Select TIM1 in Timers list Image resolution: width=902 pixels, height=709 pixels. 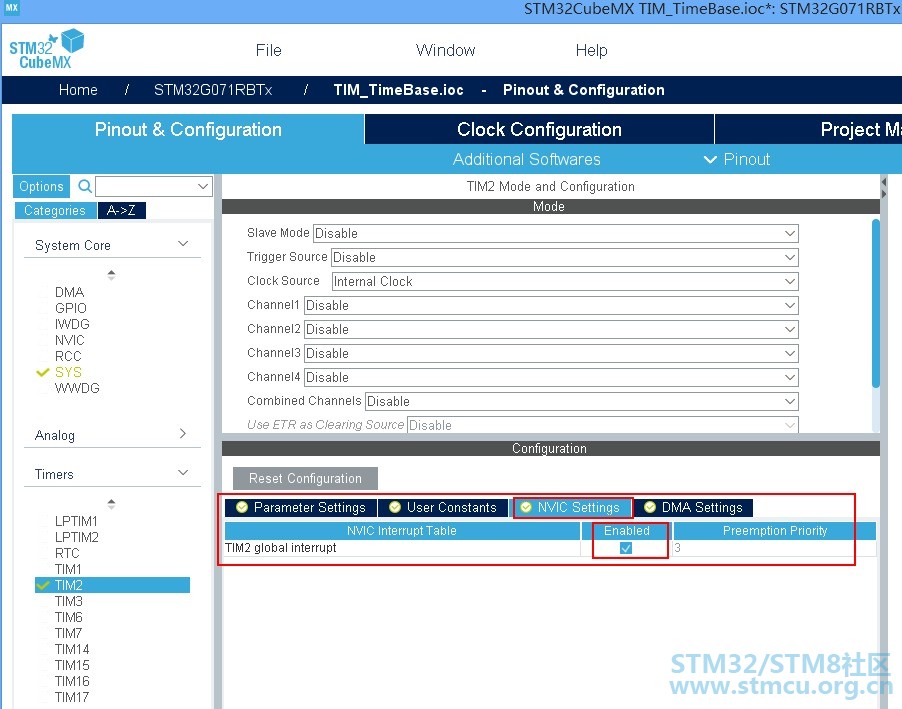coord(68,569)
